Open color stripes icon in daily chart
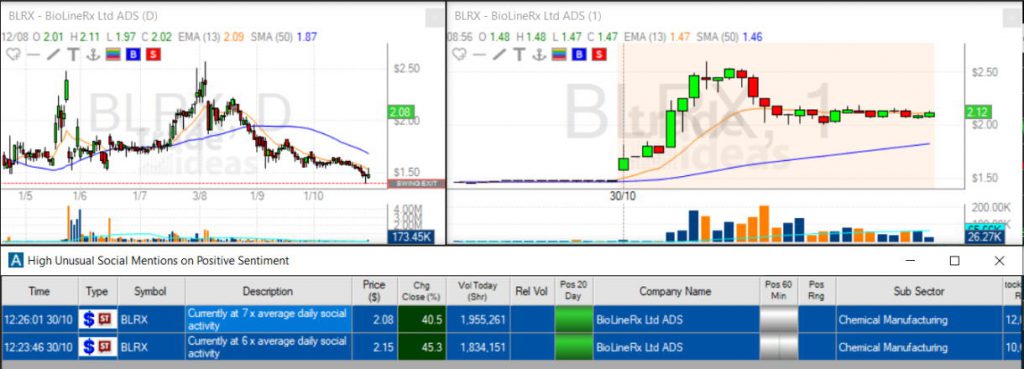The width and height of the screenshot is (1024, 369). pyautogui.click(x=113, y=55)
